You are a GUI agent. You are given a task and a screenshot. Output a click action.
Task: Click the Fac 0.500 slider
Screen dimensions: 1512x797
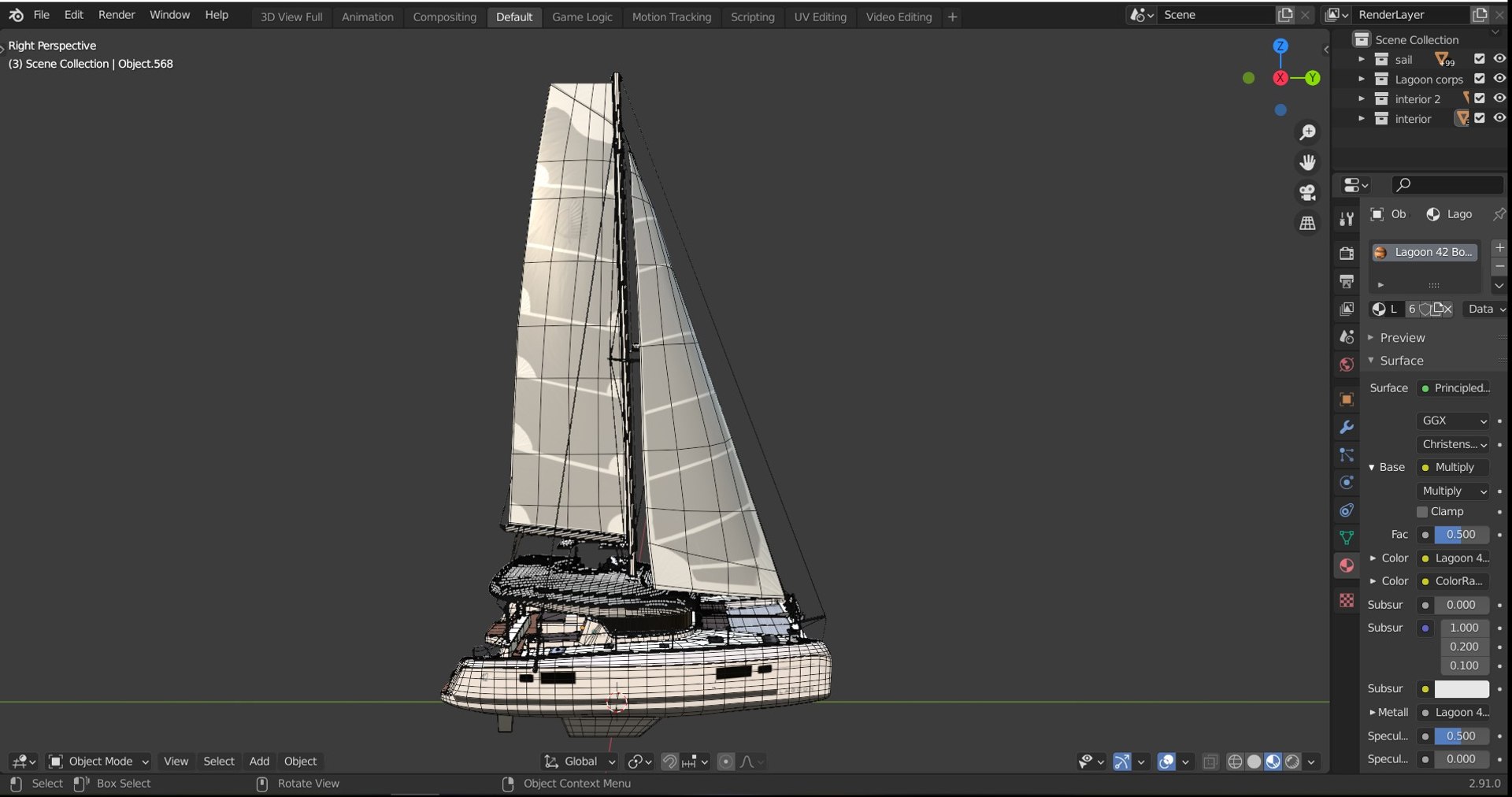click(x=1462, y=535)
